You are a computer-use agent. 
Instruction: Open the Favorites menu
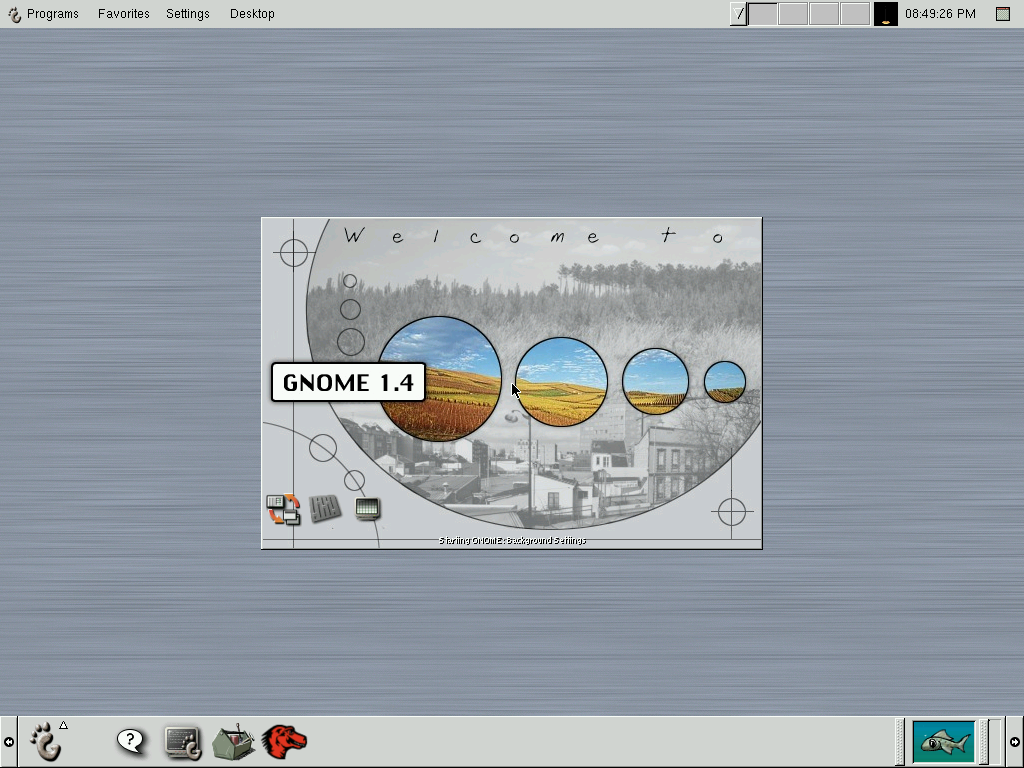tap(123, 13)
